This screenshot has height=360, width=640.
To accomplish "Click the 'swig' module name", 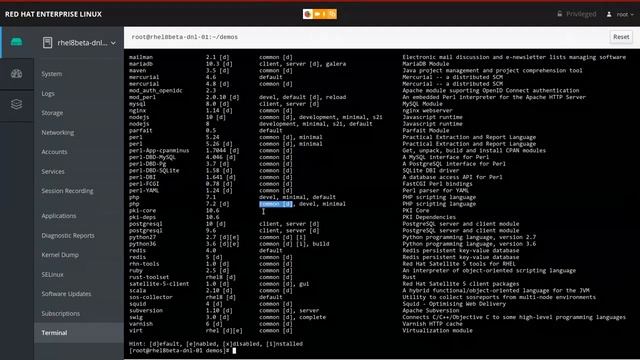I will [136, 317].
